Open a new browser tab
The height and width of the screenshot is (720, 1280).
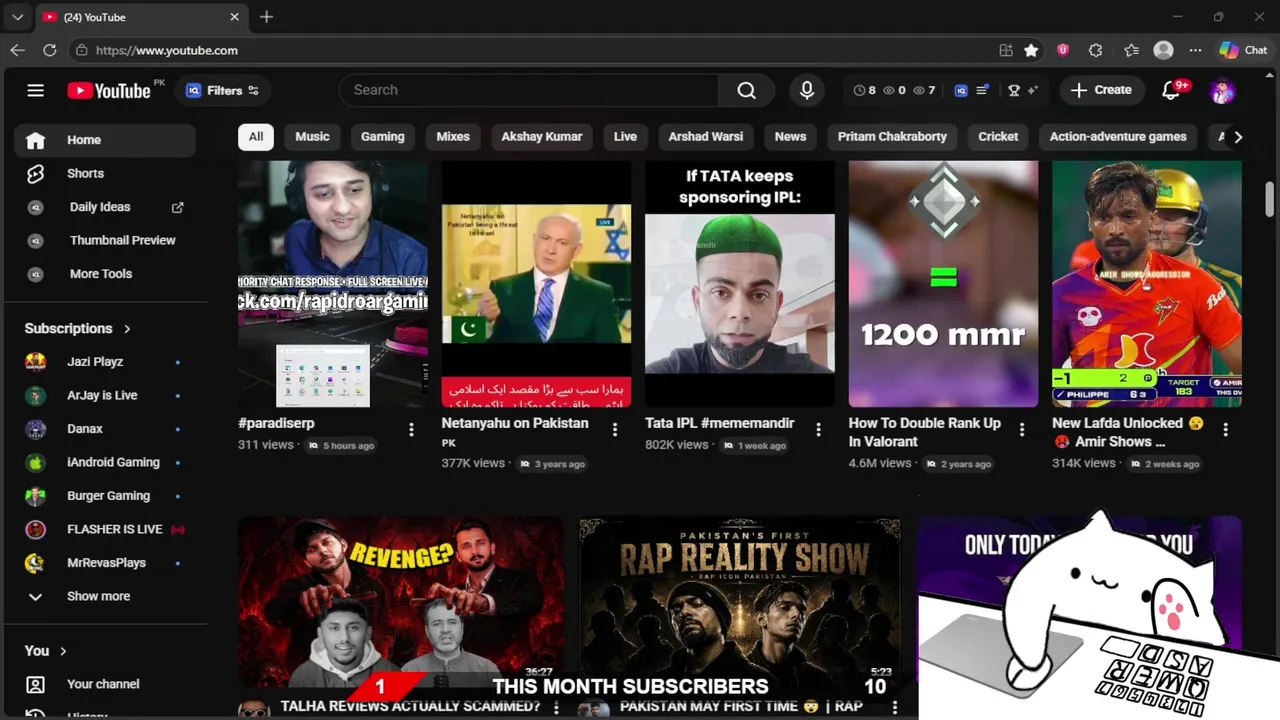point(266,17)
